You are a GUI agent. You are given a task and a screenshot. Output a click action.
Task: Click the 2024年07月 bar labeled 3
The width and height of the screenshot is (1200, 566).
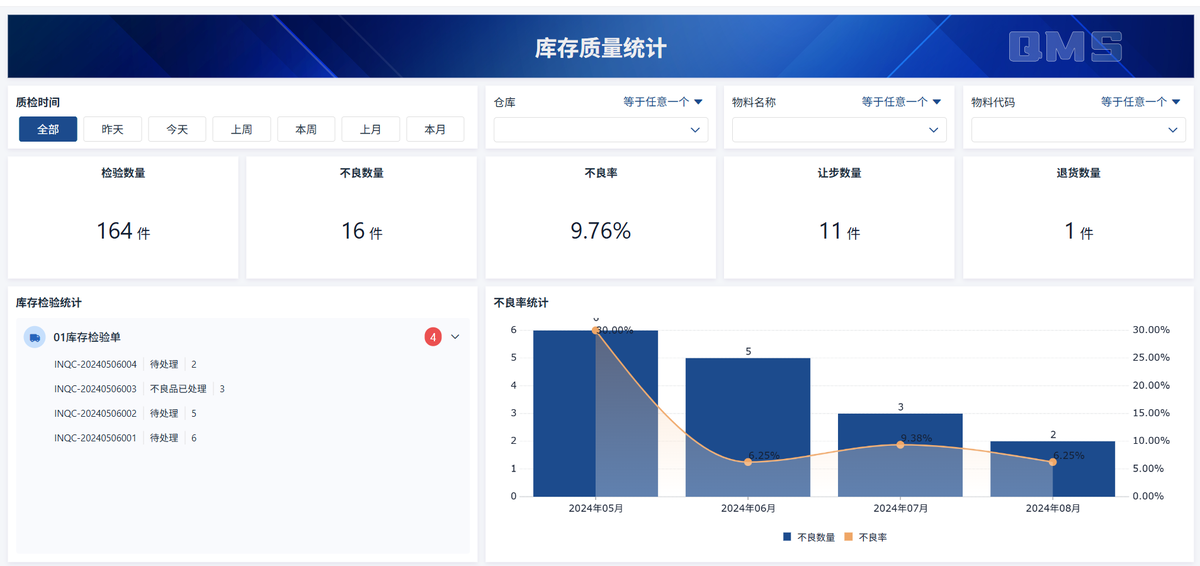(x=900, y=455)
